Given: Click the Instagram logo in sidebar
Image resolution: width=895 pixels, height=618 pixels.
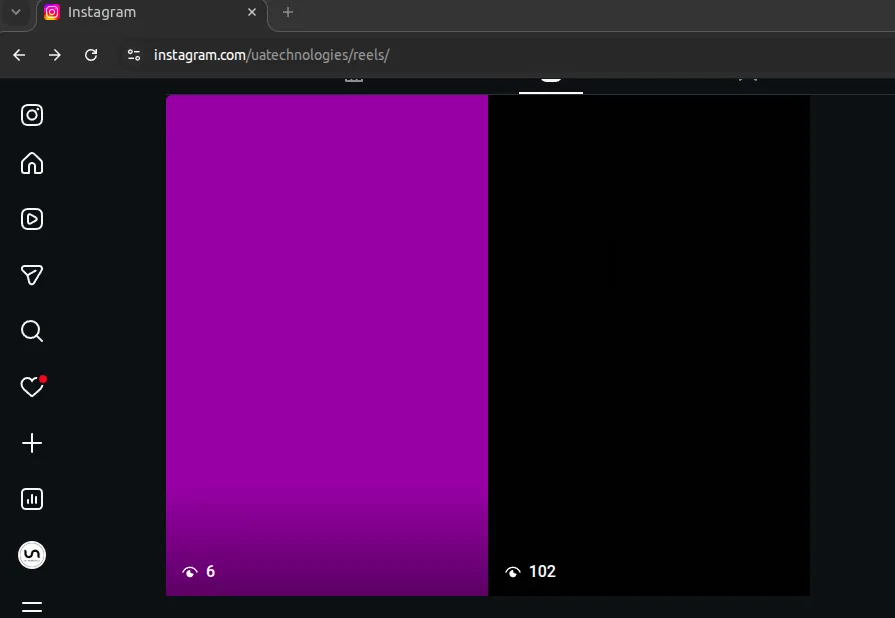Looking at the screenshot, I should coord(32,115).
